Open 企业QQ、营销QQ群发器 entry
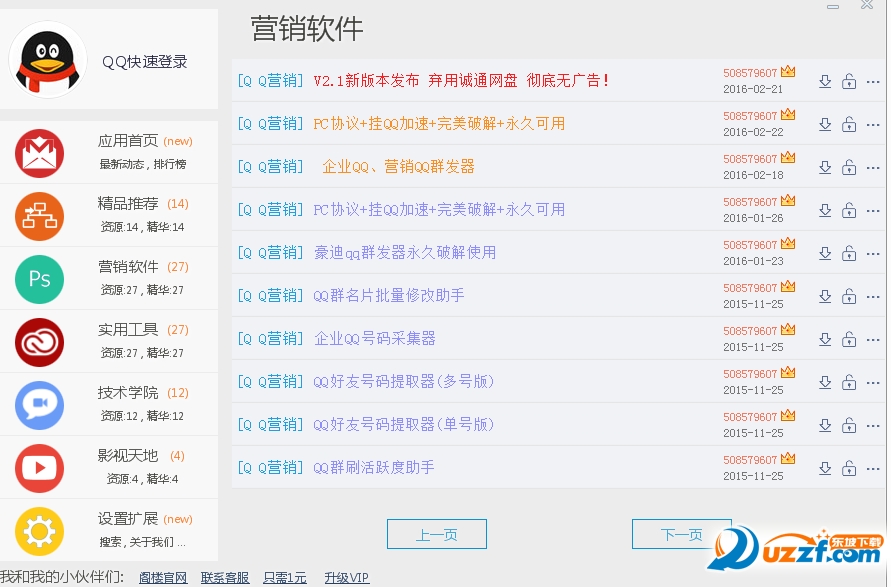Screen dimensions: 891x587 click(398, 166)
